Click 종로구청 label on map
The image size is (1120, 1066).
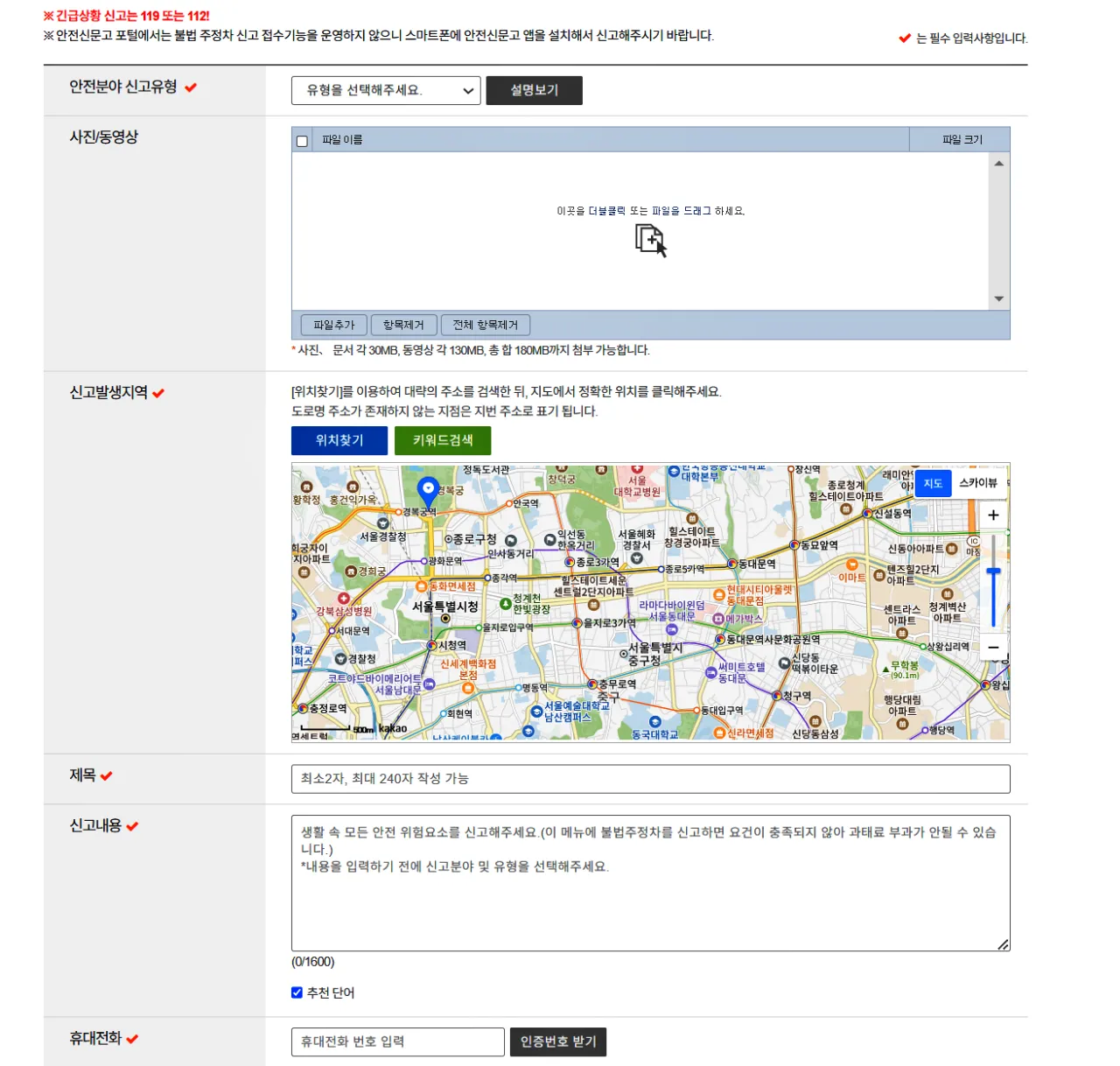(x=475, y=539)
